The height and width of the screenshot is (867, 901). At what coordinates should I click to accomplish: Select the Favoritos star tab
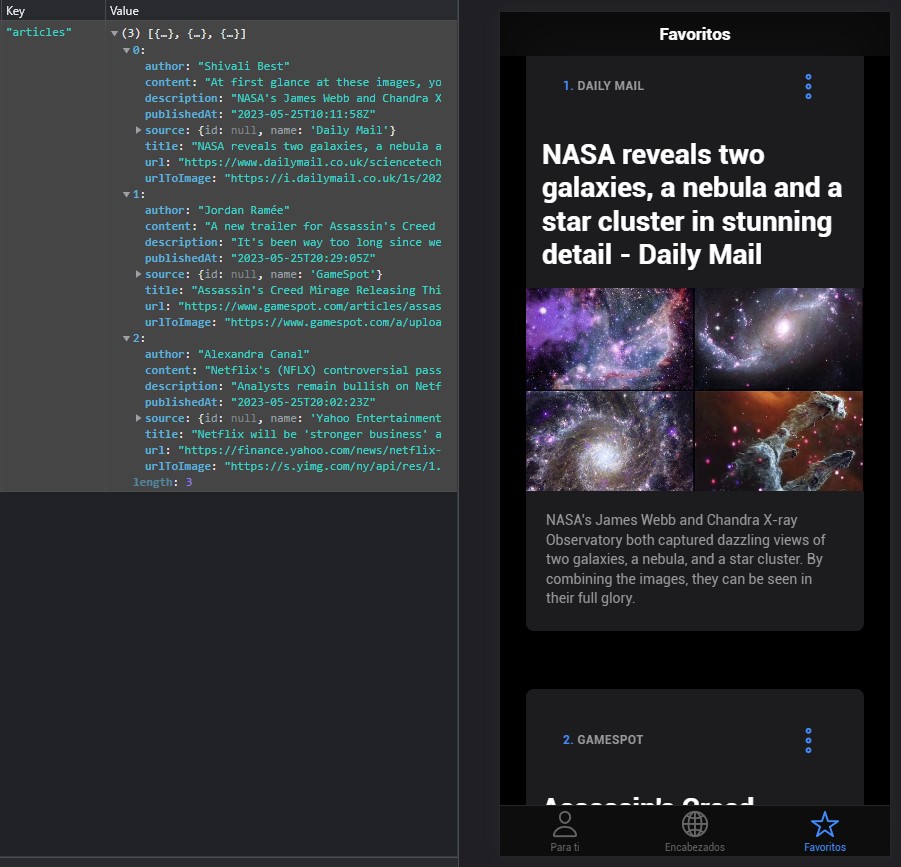click(825, 831)
